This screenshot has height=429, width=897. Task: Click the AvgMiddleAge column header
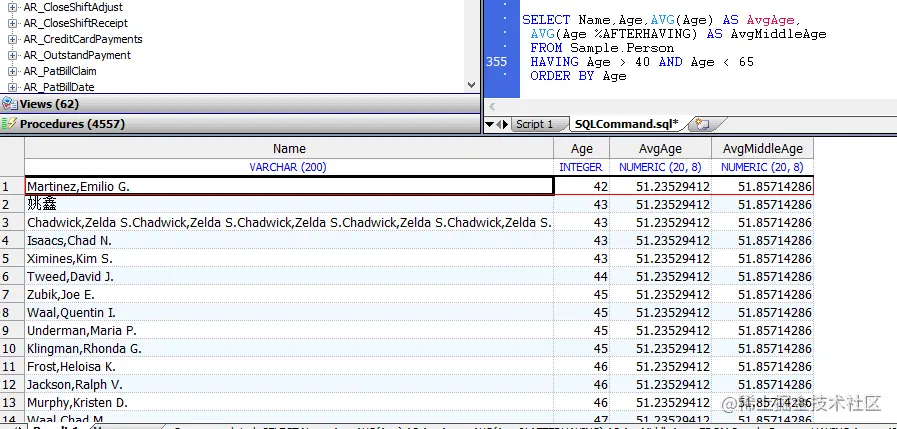point(762,149)
